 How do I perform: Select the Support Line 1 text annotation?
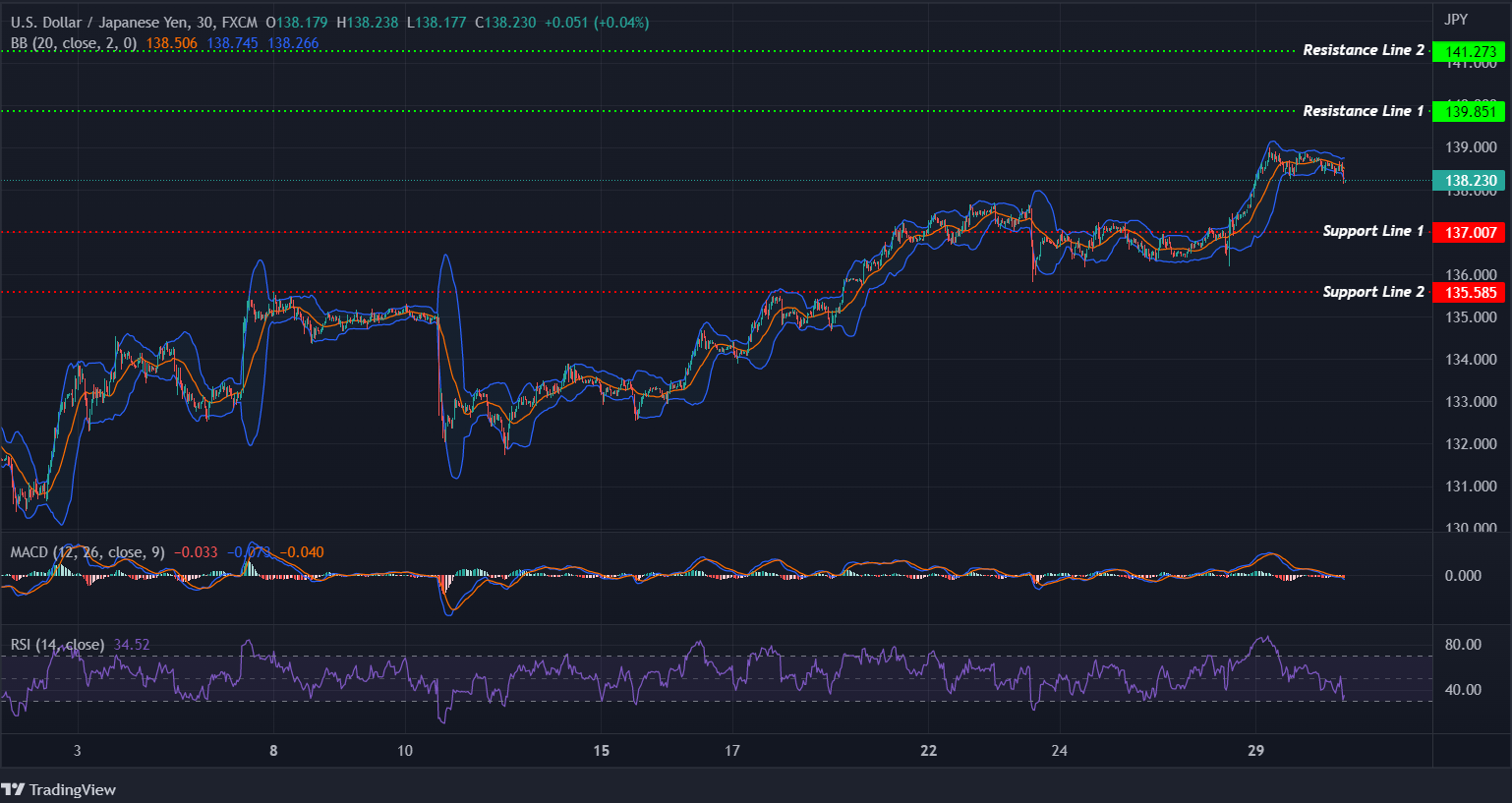click(1372, 230)
